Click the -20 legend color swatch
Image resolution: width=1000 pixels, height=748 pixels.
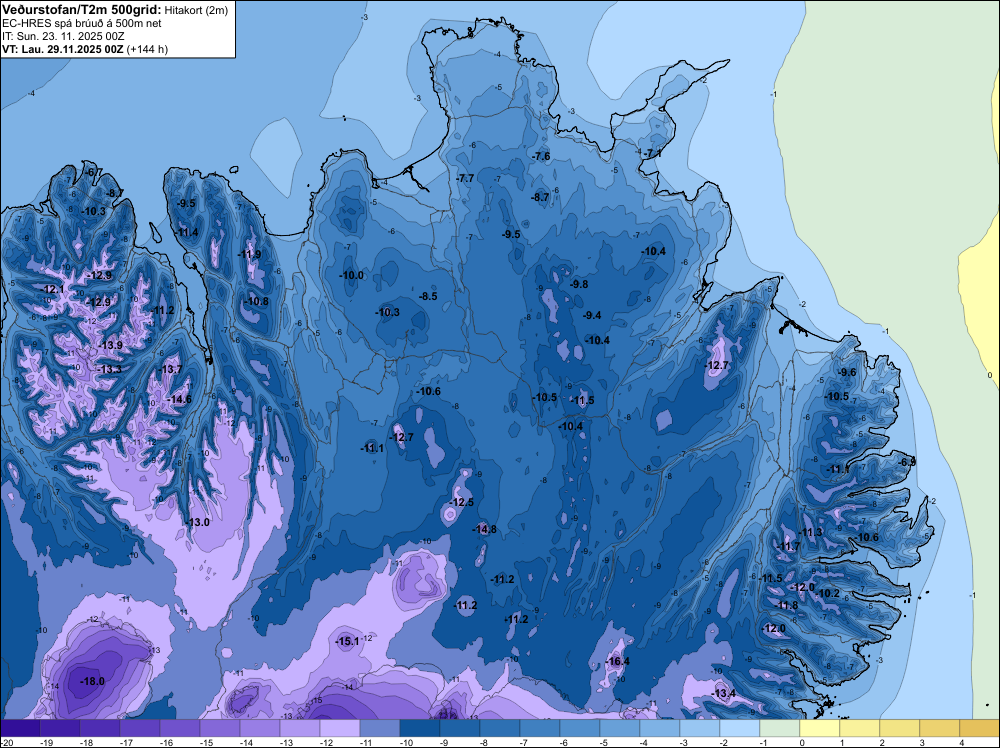[20, 728]
